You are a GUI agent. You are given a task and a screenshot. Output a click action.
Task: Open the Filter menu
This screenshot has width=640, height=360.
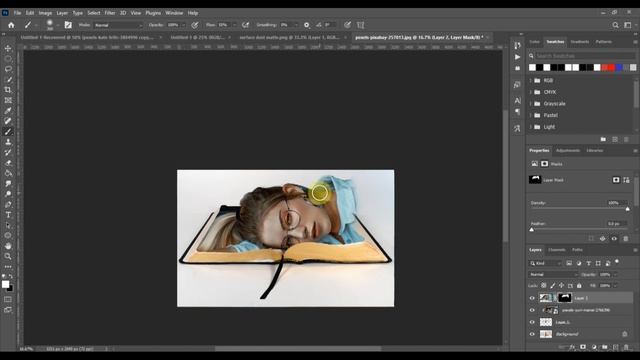click(110, 13)
